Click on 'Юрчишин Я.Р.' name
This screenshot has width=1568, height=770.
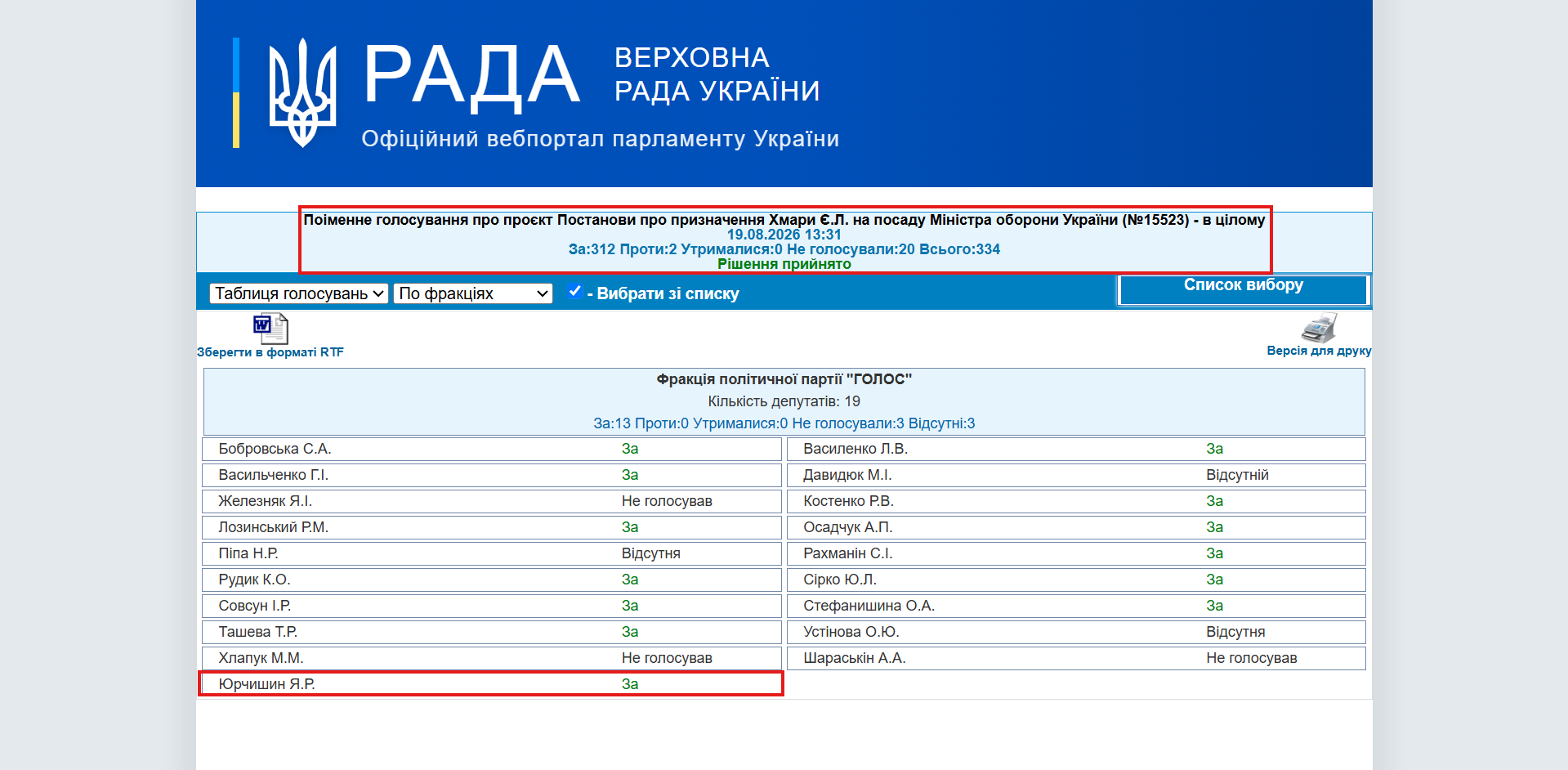click(x=266, y=684)
